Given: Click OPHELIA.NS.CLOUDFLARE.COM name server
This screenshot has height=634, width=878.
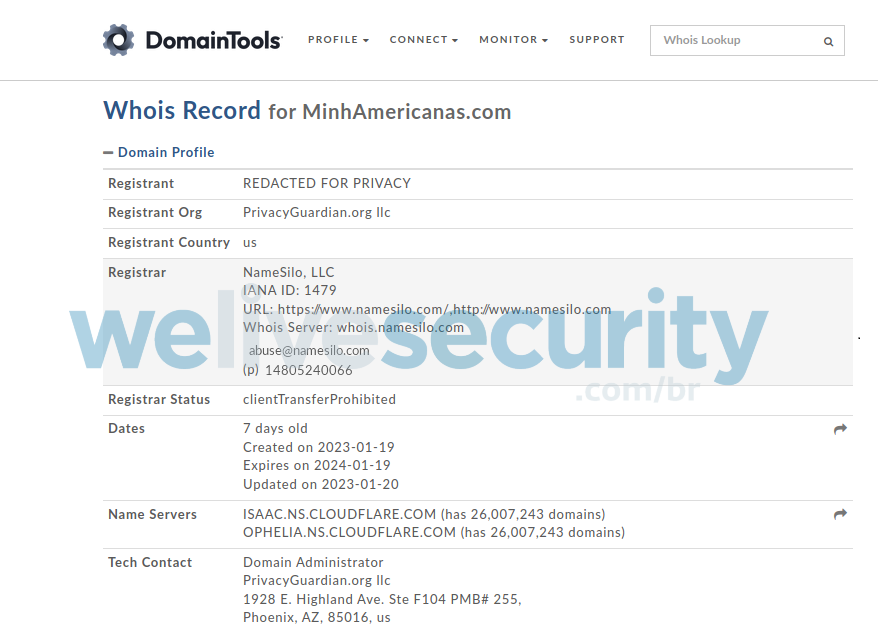Looking at the screenshot, I should point(349,532).
